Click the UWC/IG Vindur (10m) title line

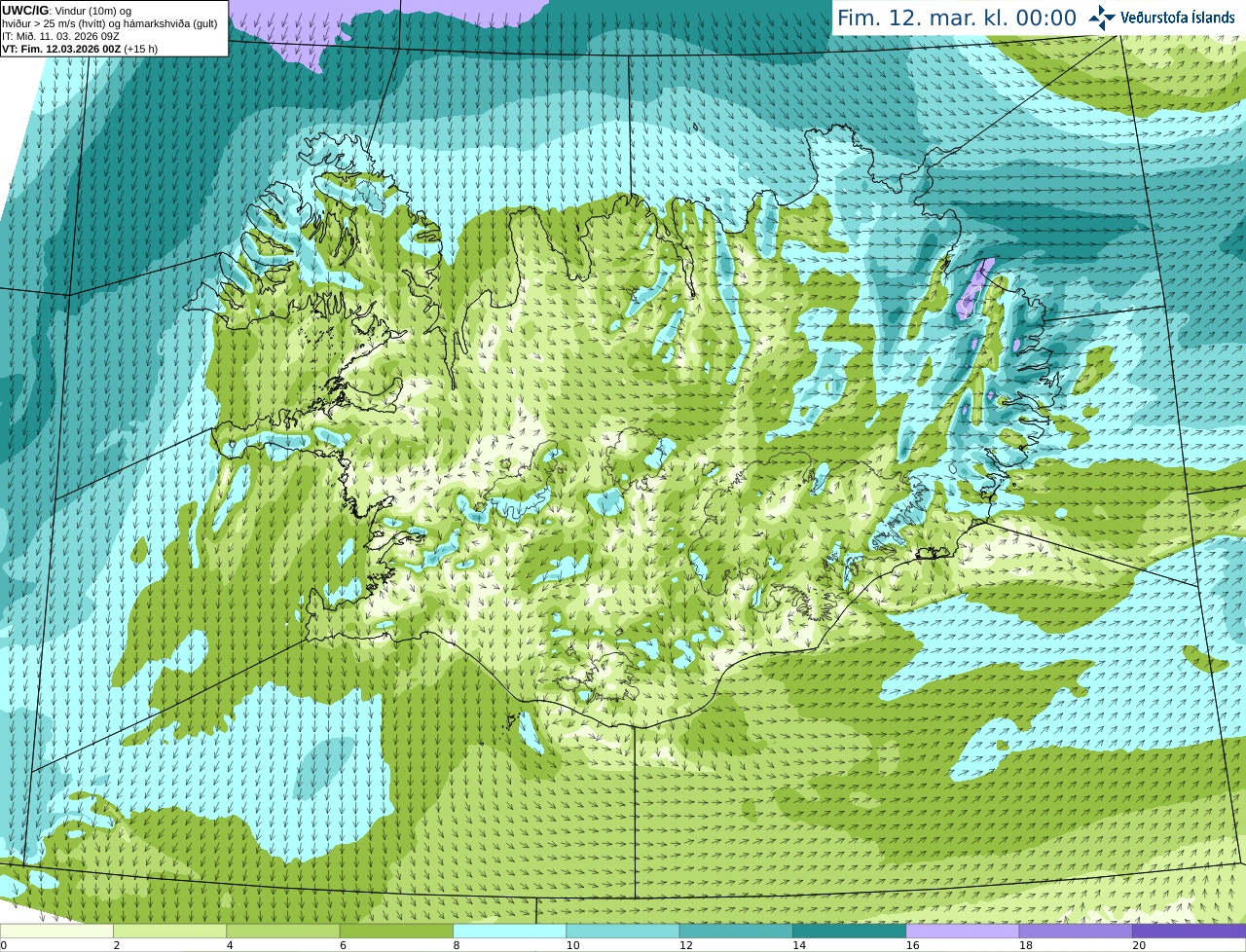point(67,11)
